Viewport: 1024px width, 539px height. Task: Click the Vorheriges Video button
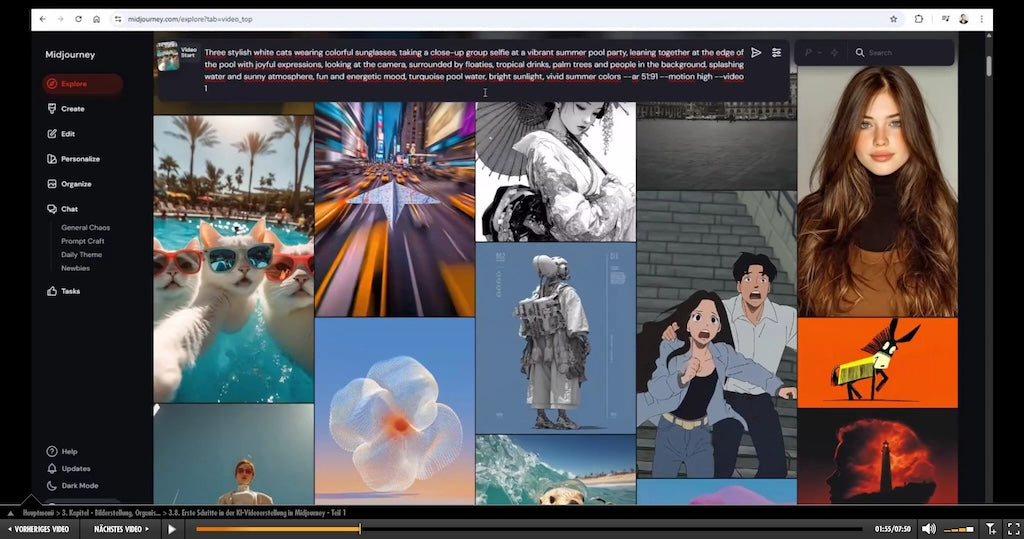[x=38, y=528]
